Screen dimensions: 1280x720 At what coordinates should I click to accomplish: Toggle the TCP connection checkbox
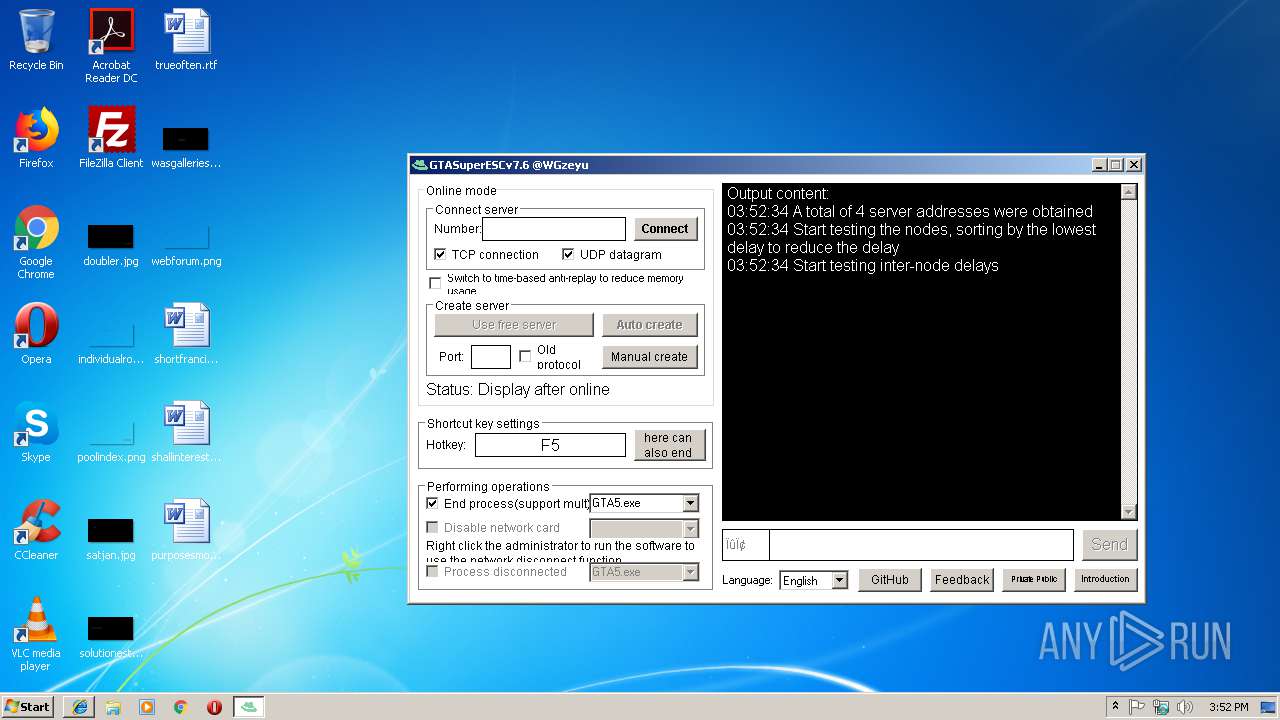tap(440, 255)
